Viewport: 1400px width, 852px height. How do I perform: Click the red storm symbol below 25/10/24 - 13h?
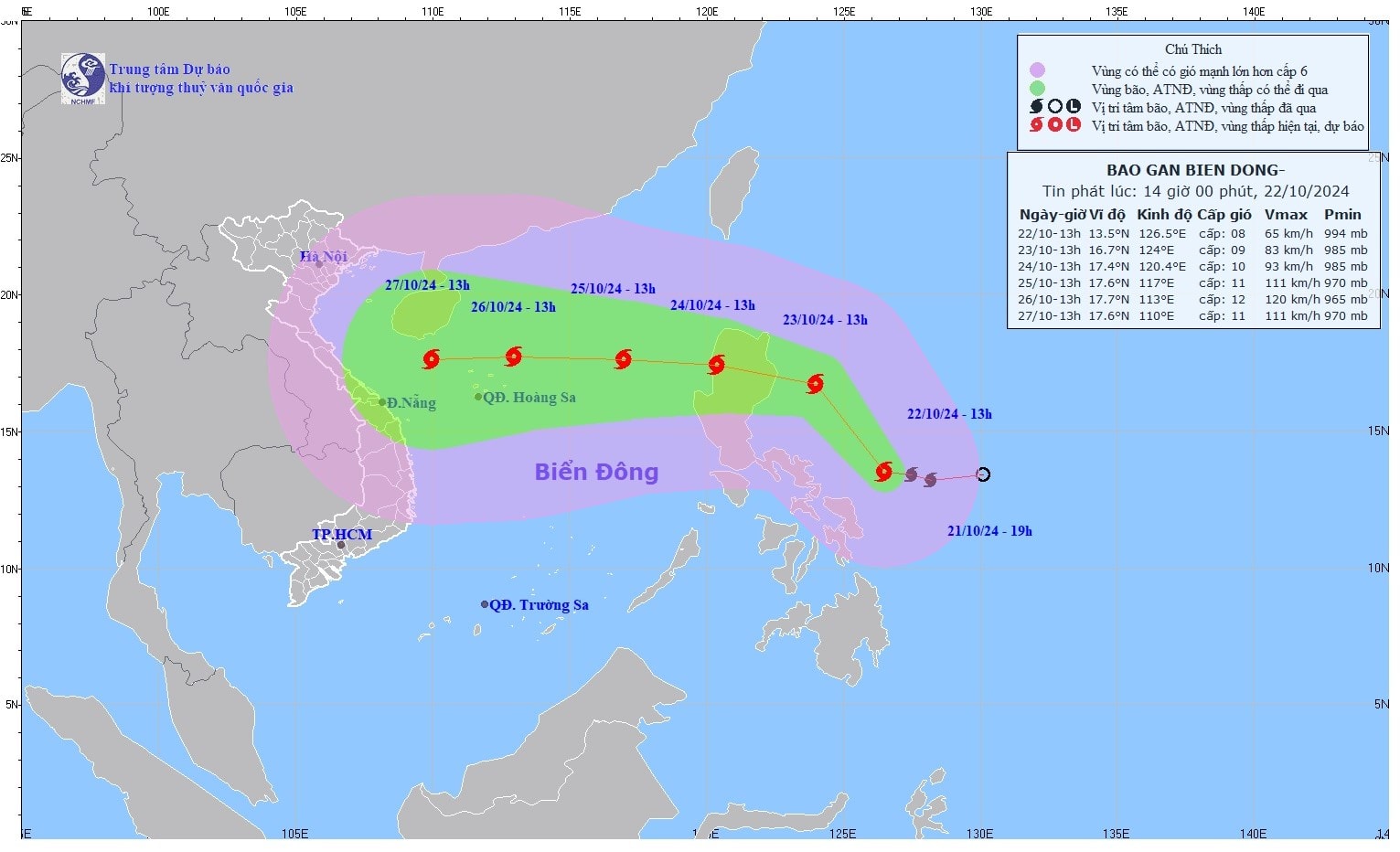tap(624, 358)
